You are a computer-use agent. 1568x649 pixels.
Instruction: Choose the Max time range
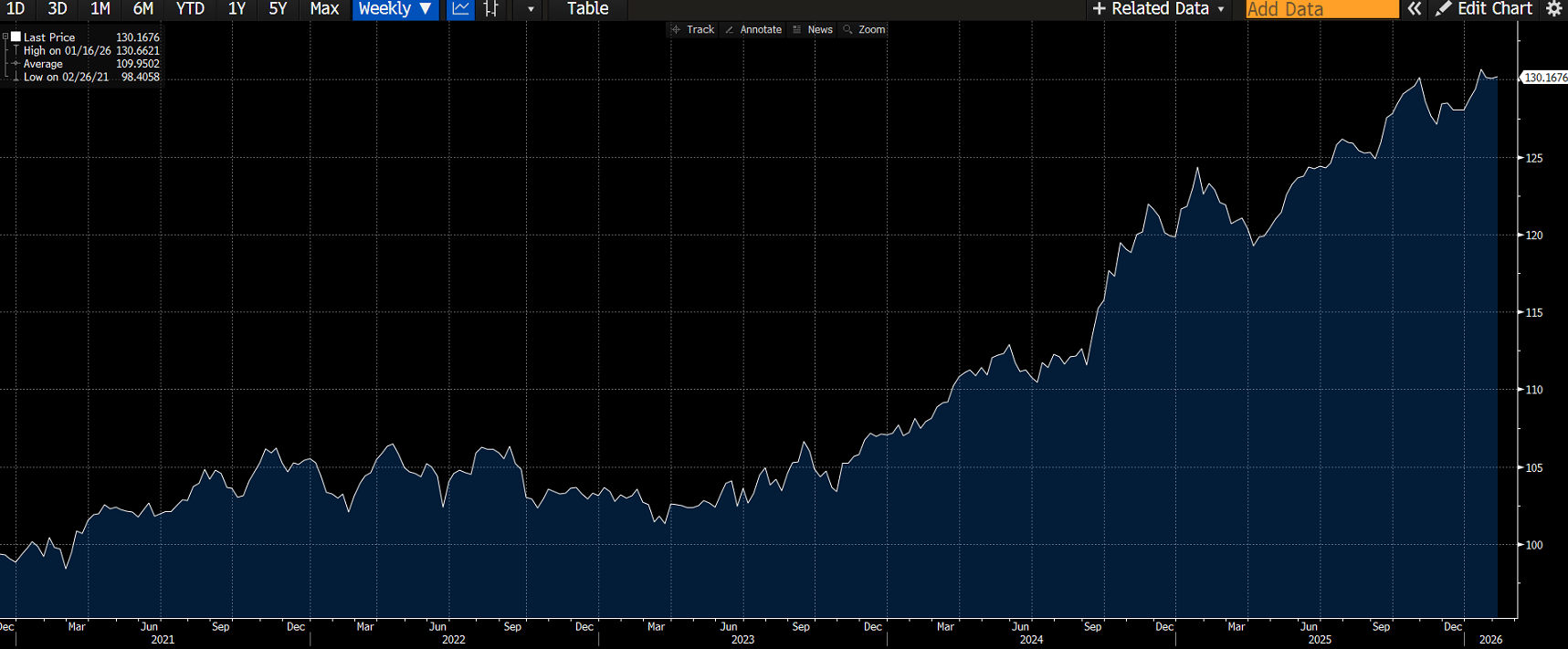pos(324,9)
